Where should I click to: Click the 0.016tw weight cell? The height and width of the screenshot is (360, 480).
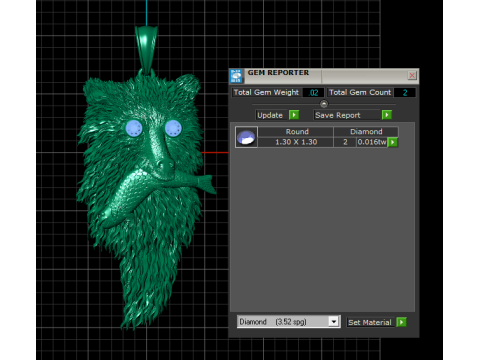(372, 142)
